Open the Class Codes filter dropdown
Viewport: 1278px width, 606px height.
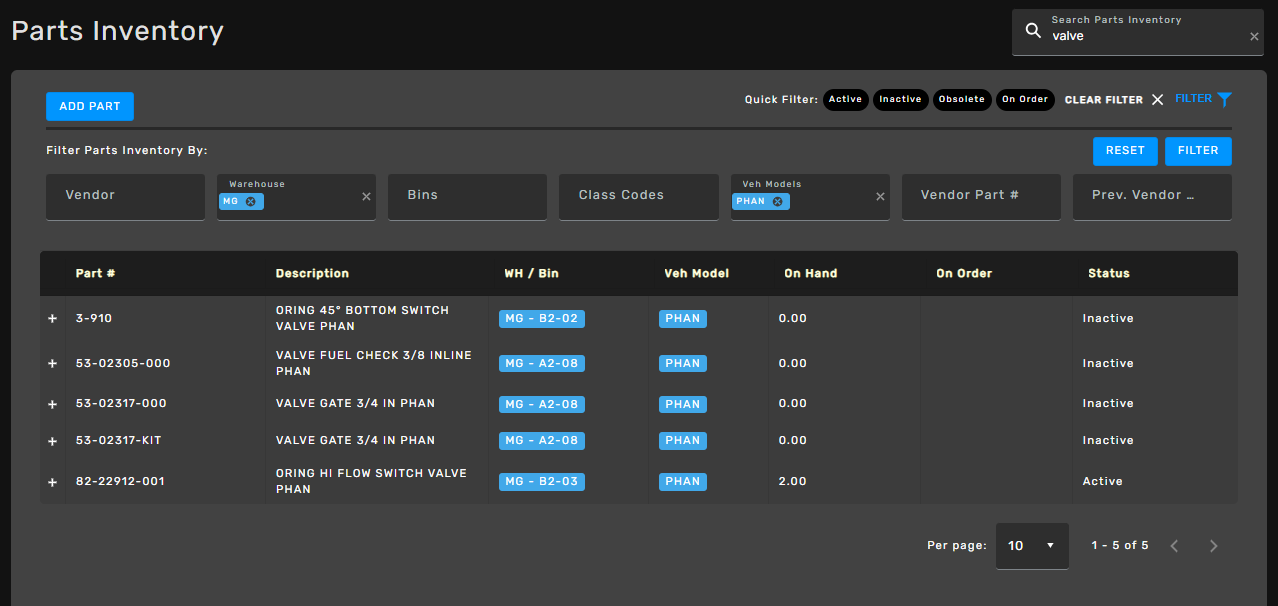[639, 196]
